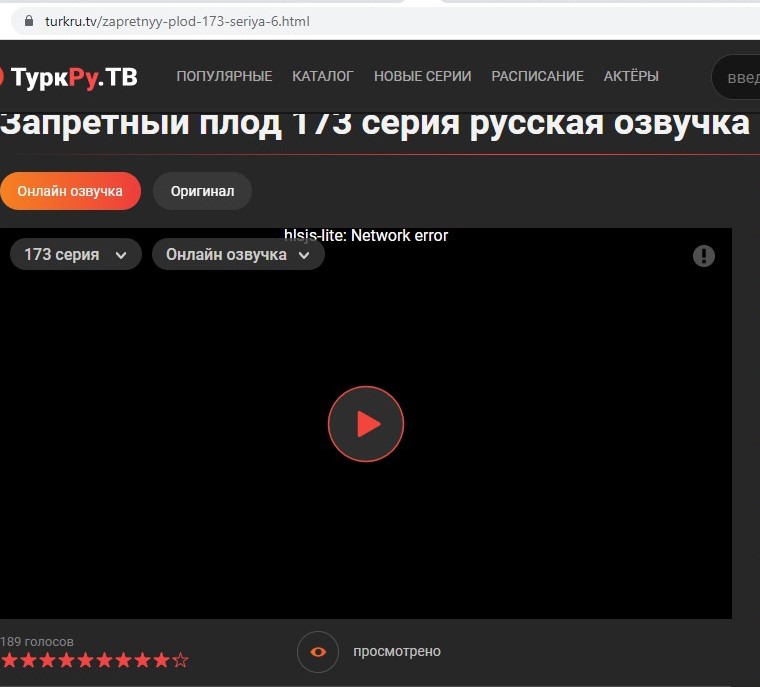Select the orange Онлайн озвучка toggle button
Viewport: 760px width, 687px height.
click(x=70, y=191)
